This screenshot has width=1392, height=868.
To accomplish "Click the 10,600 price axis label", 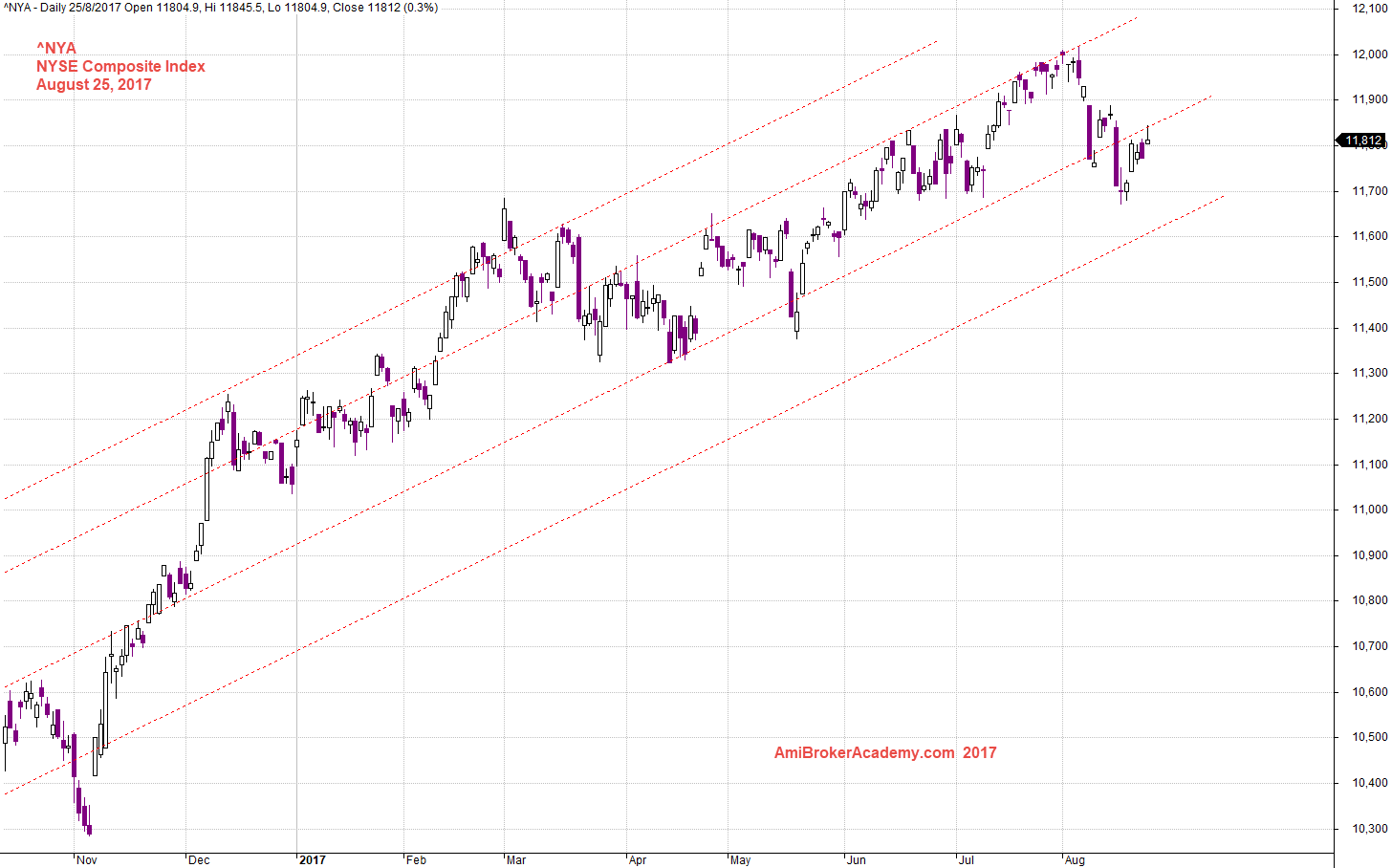I will click(1369, 692).
